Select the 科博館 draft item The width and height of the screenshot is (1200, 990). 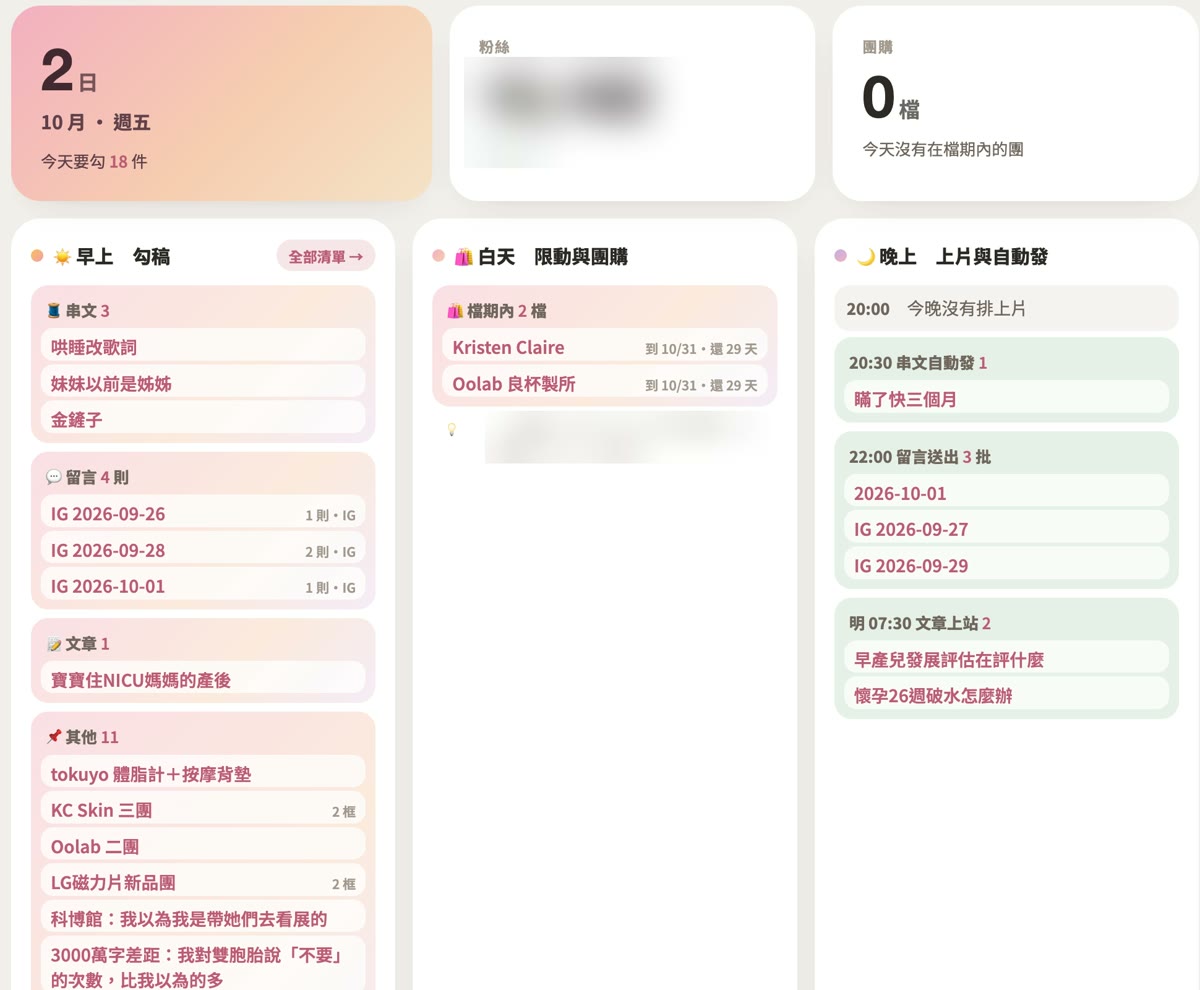pyautogui.click(x=203, y=918)
